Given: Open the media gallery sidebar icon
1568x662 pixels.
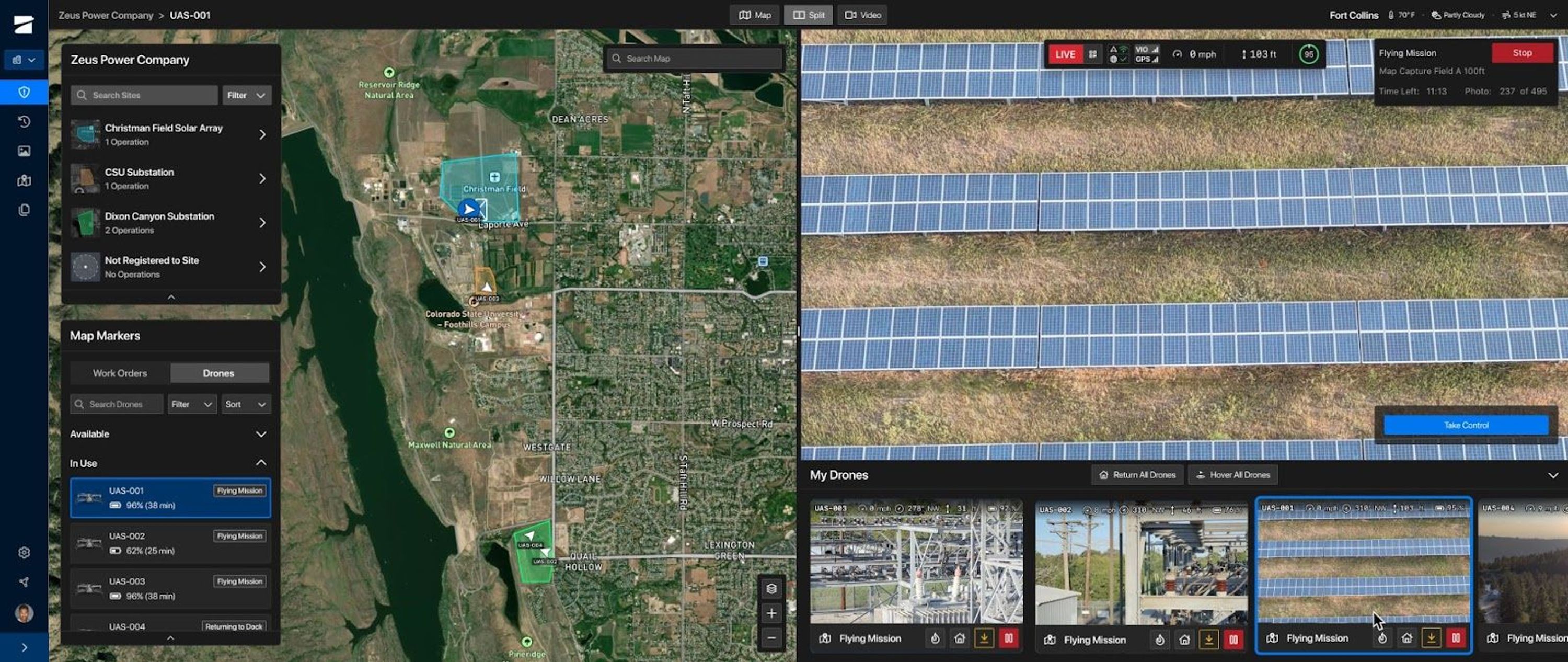Looking at the screenshot, I should point(24,151).
